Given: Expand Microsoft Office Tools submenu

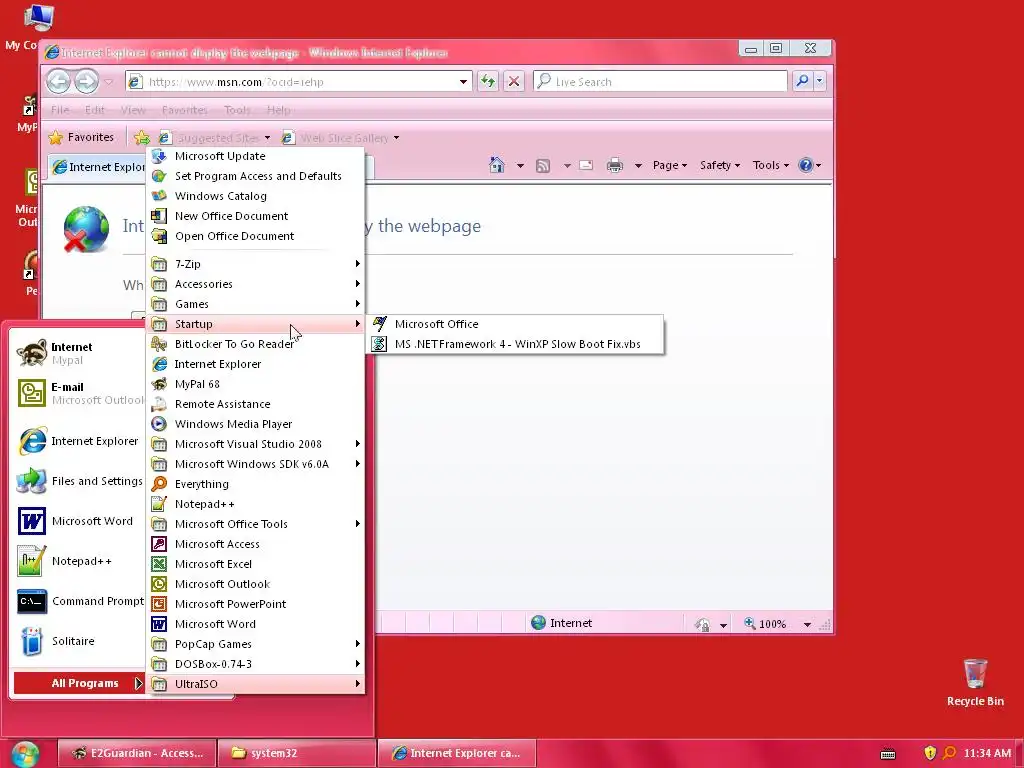Looking at the screenshot, I should [x=255, y=524].
